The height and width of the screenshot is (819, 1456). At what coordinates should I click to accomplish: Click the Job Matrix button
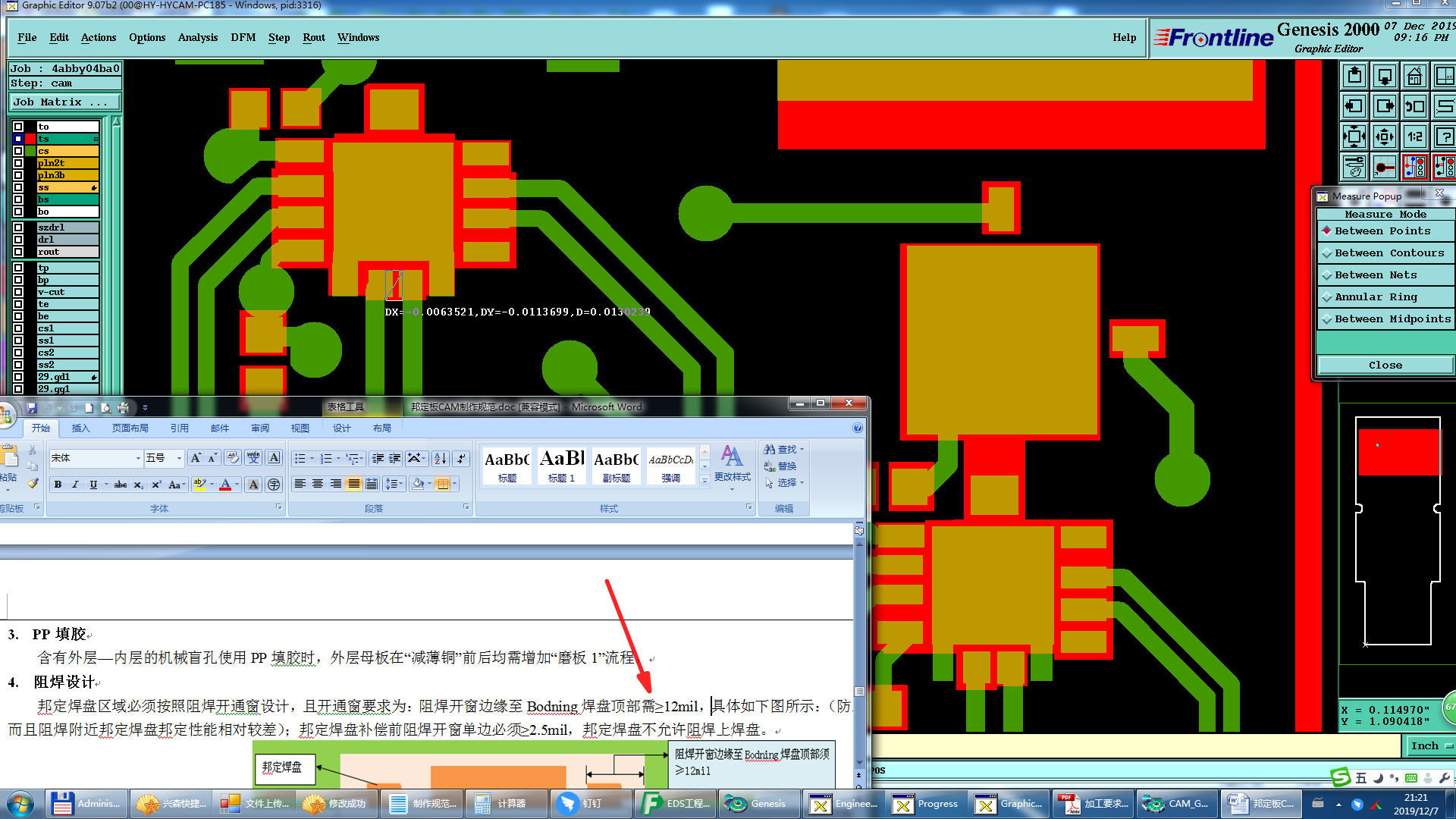tap(64, 102)
